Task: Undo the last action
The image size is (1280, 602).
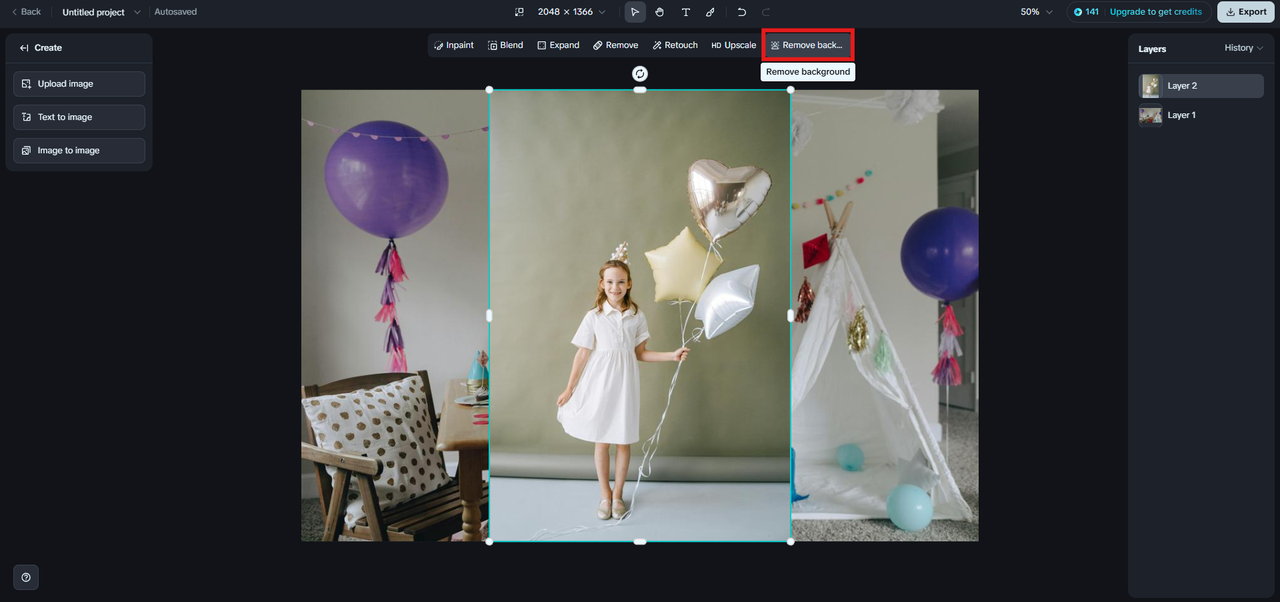Action: pyautogui.click(x=742, y=12)
